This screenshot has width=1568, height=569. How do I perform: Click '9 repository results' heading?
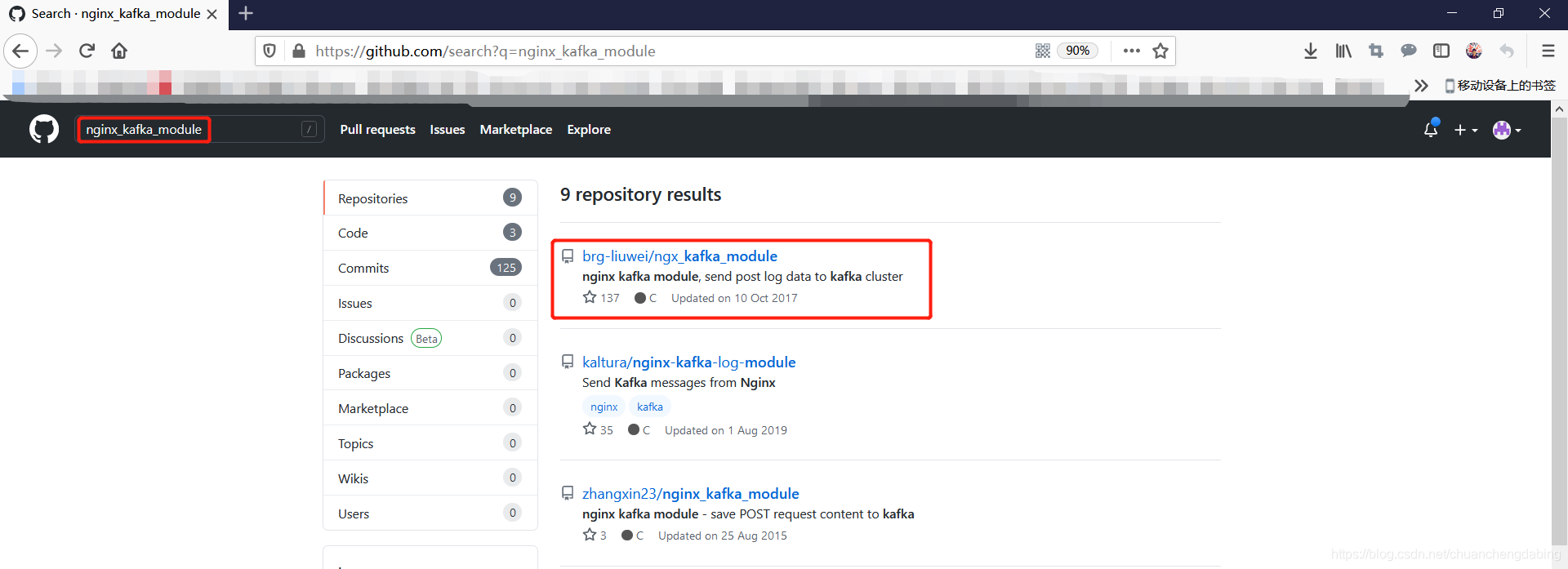pos(640,194)
